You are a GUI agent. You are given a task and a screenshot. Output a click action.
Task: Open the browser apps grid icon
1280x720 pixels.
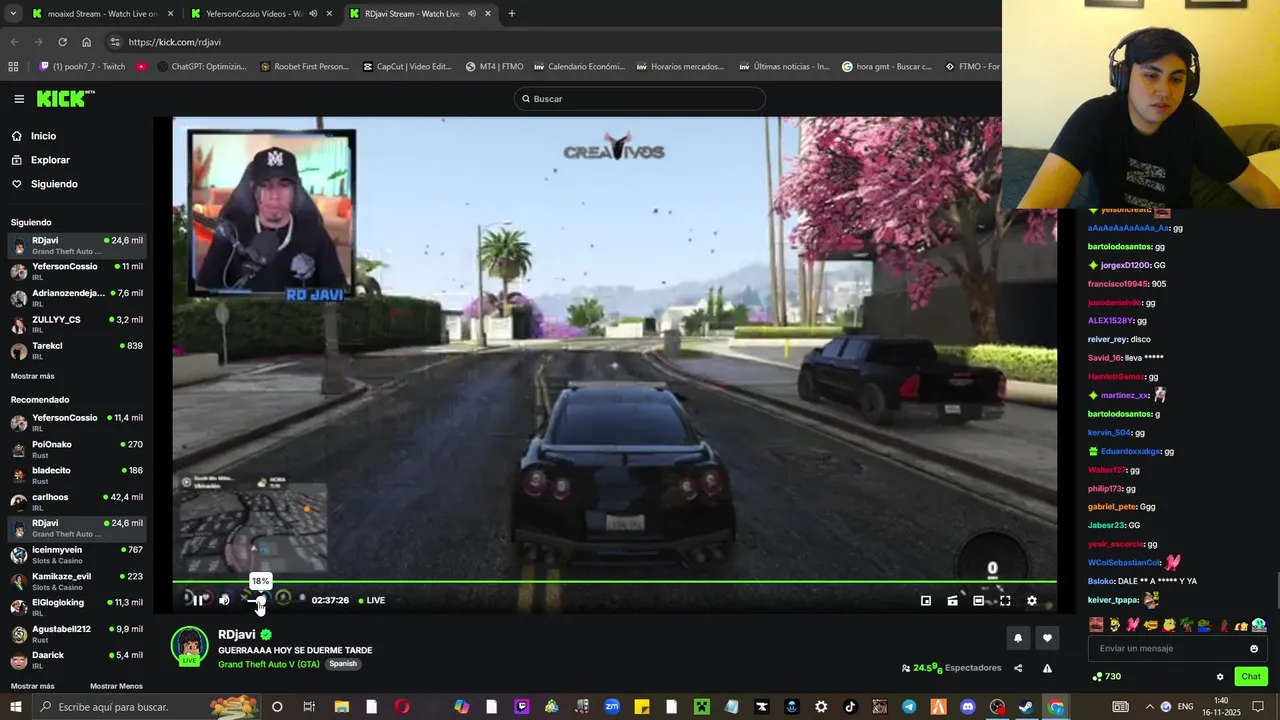pos(13,67)
